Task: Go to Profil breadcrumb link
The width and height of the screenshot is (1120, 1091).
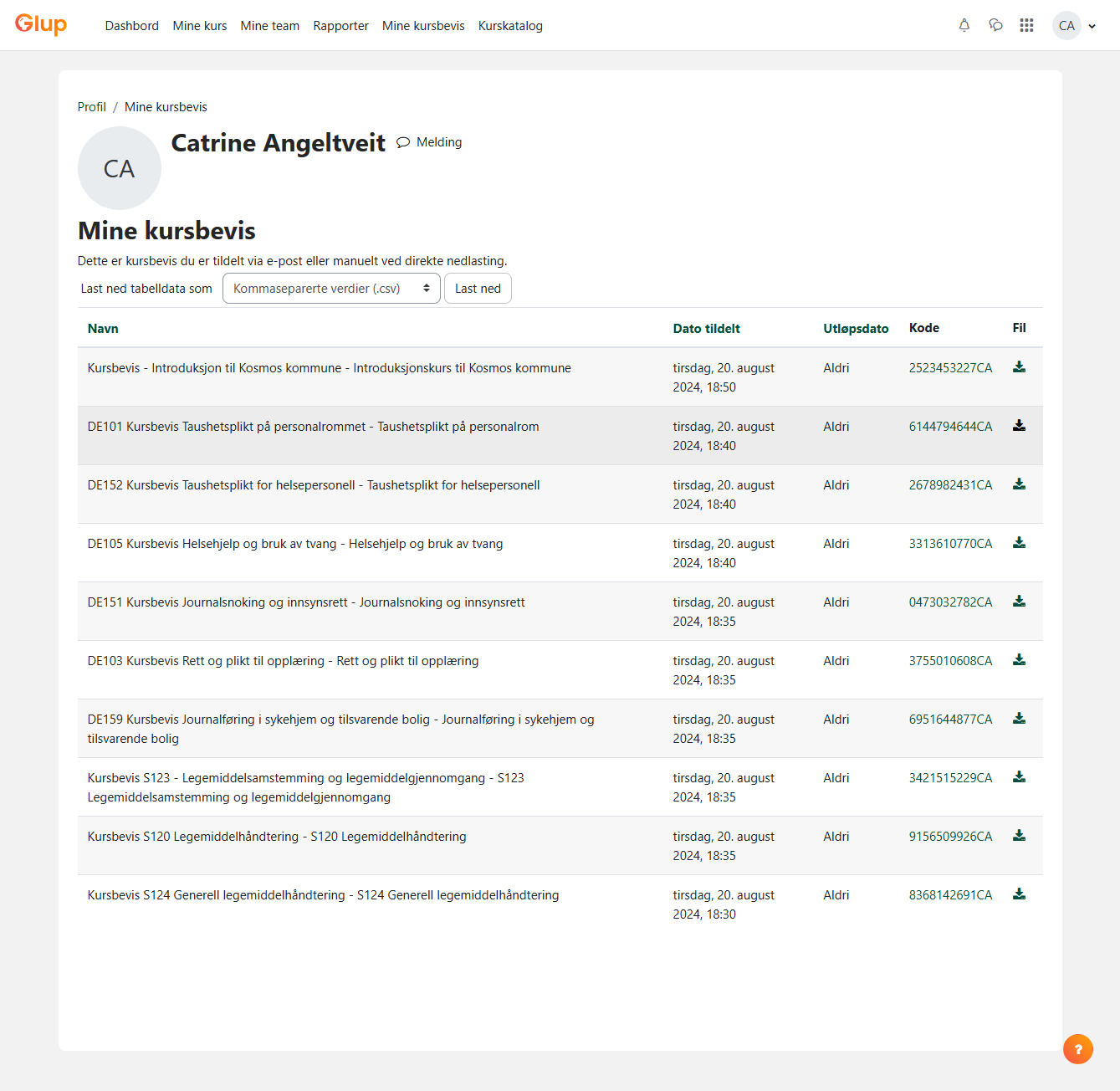Action: coord(92,107)
